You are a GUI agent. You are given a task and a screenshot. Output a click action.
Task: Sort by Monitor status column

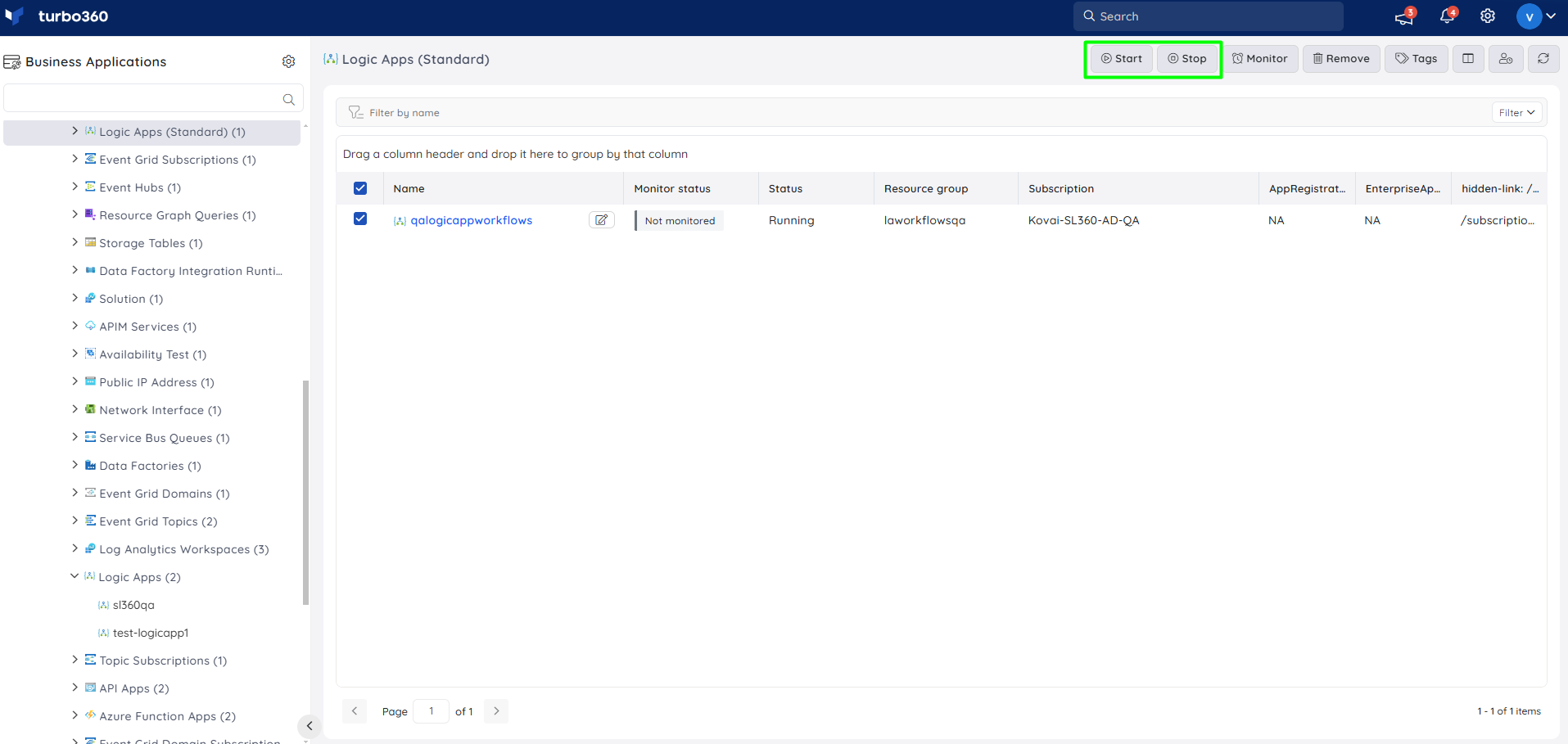click(672, 188)
